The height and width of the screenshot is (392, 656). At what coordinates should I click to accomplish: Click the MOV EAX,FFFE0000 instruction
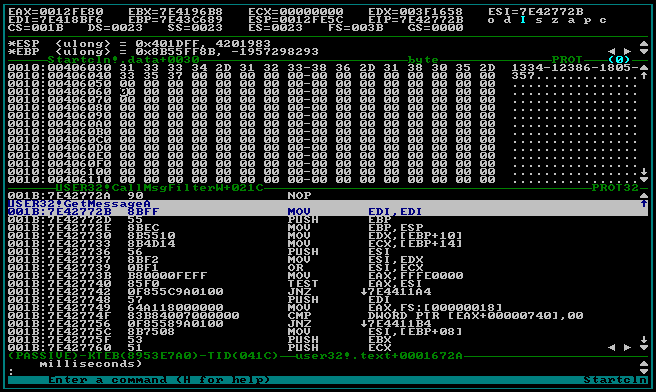pyautogui.click(x=236, y=276)
